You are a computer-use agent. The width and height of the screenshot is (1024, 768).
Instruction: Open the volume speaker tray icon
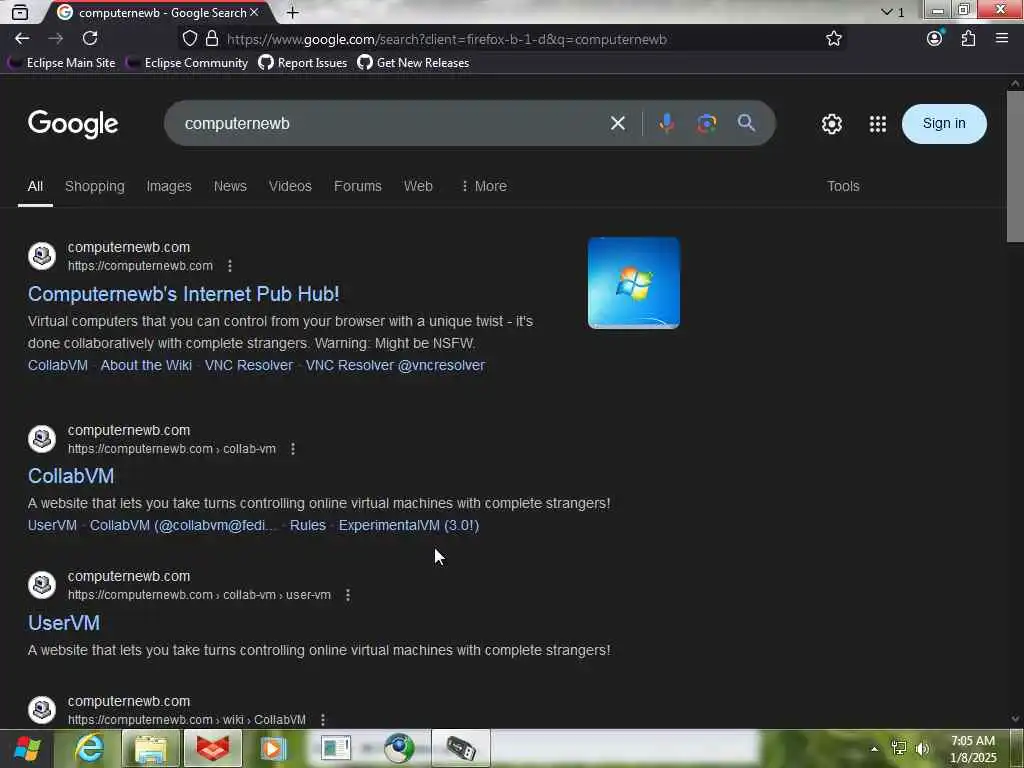(922, 748)
